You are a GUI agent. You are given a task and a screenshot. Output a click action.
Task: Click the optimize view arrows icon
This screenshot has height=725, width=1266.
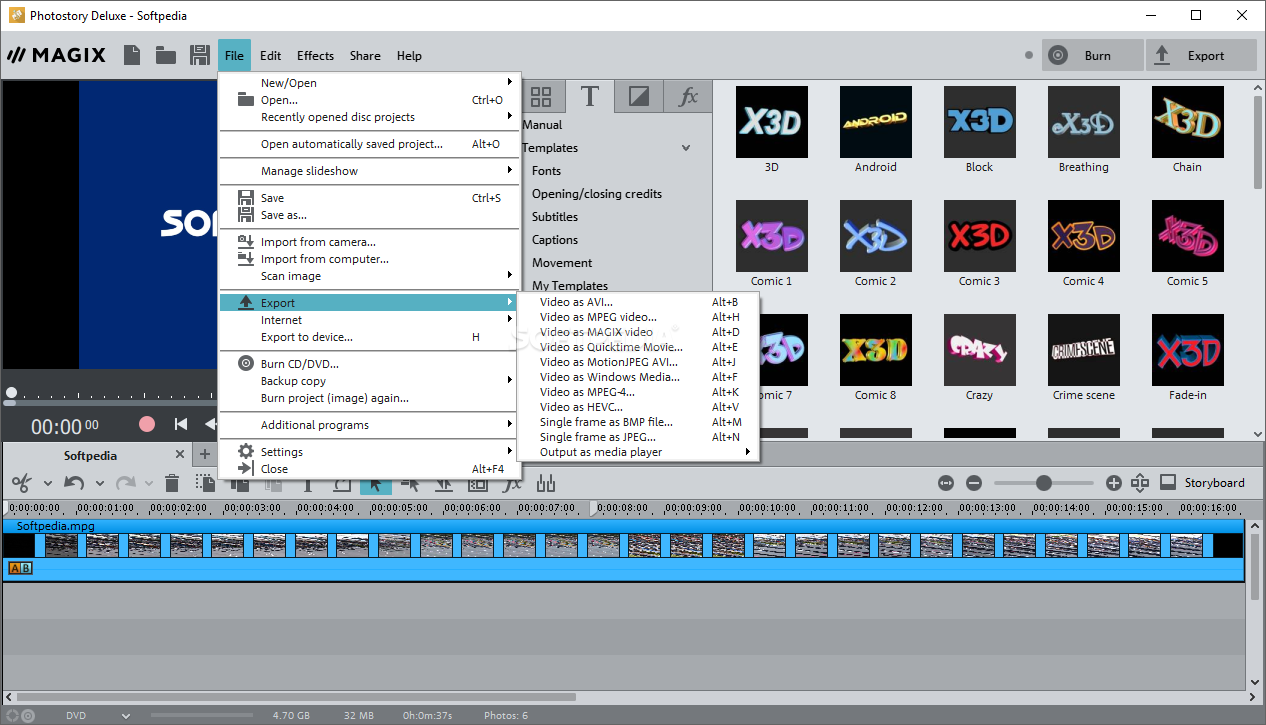tap(1140, 483)
